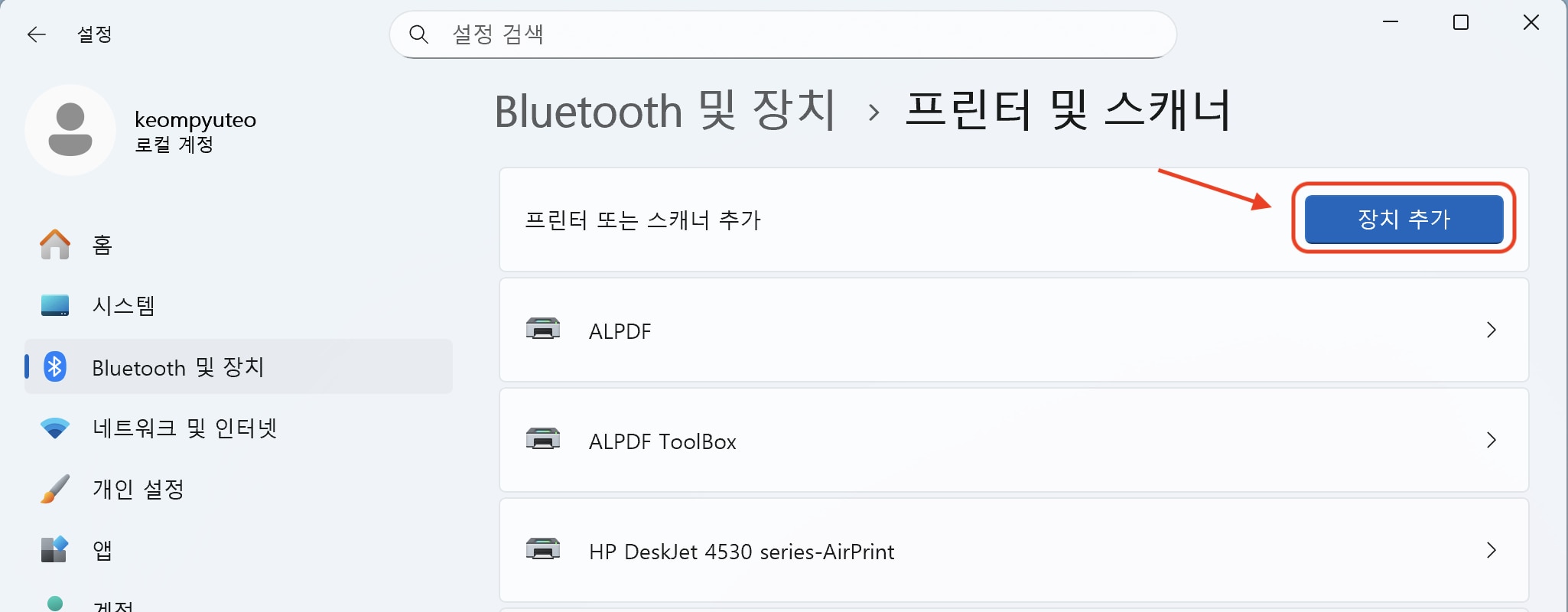
Task: Click the back arrow icon
Action: tap(36, 34)
